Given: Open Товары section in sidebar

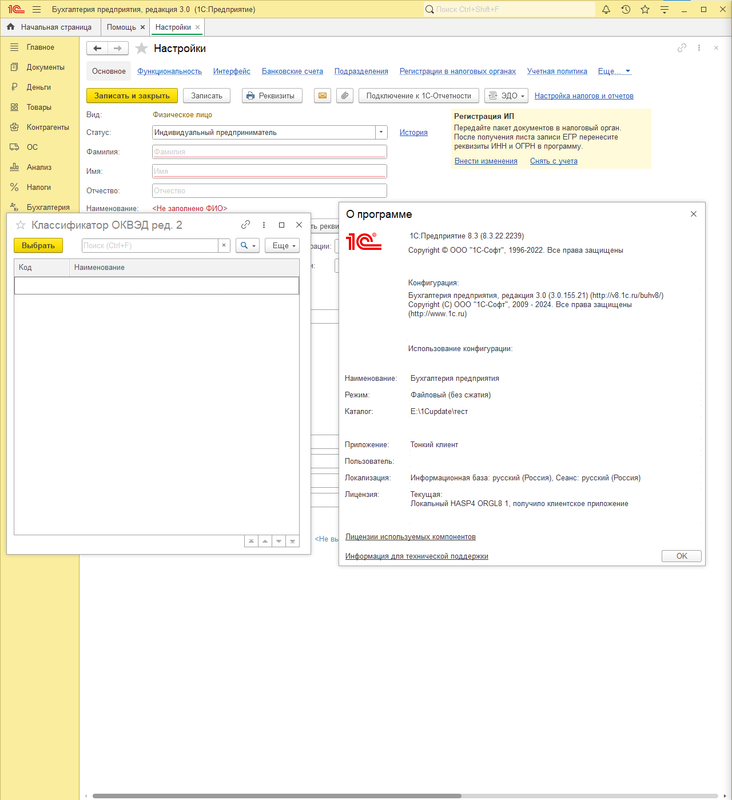Looking at the screenshot, I should (39, 107).
